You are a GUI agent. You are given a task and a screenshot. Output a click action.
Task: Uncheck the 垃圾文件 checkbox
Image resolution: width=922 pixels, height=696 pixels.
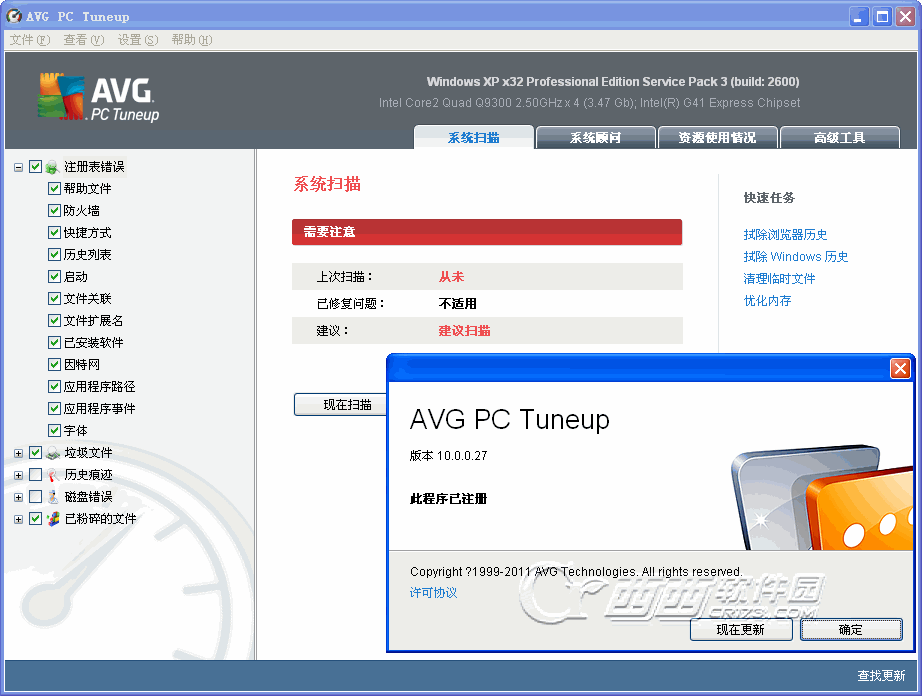click(35, 452)
